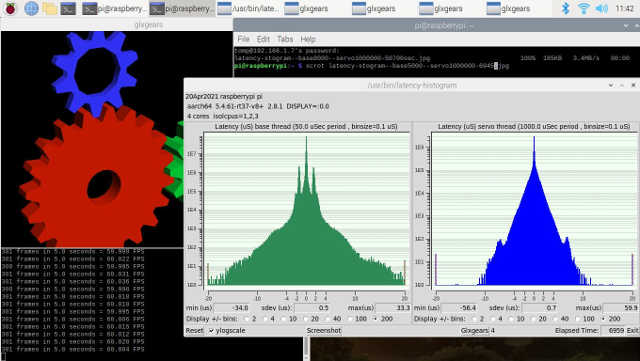Open the Tabs menu in terminal
The height and width of the screenshot is (361, 640).
tap(285, 39)
